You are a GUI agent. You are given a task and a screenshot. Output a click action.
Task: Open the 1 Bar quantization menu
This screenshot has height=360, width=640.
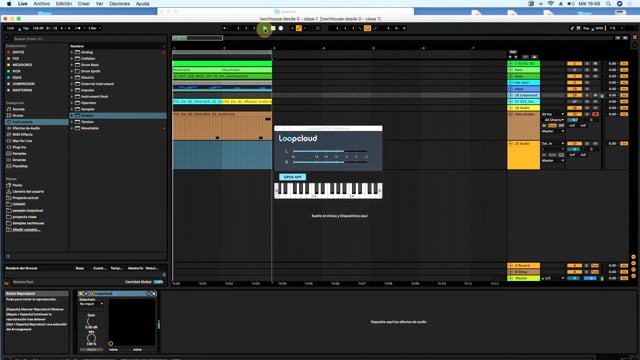93,28
